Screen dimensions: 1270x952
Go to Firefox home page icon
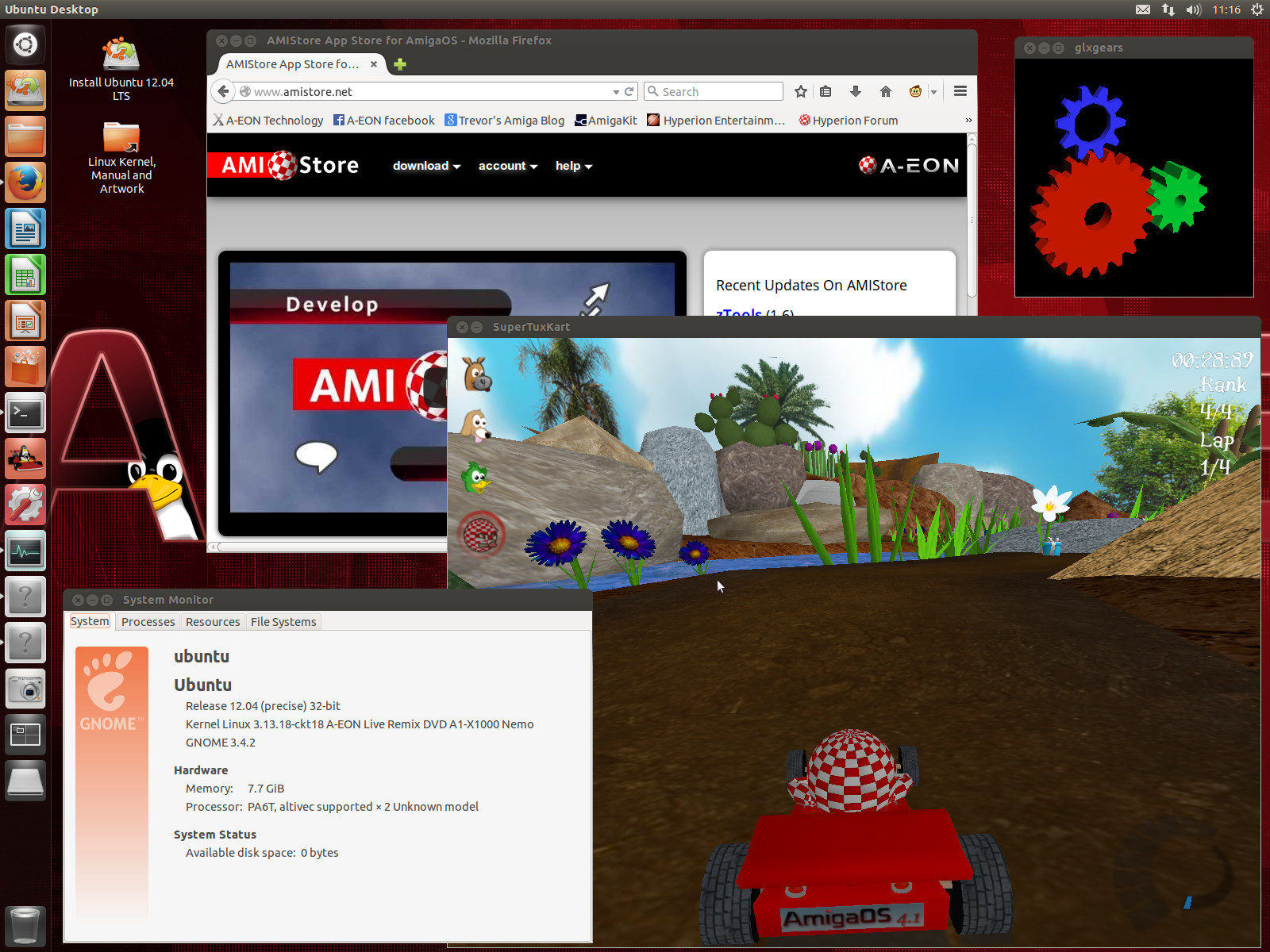(x=886, y=91)
